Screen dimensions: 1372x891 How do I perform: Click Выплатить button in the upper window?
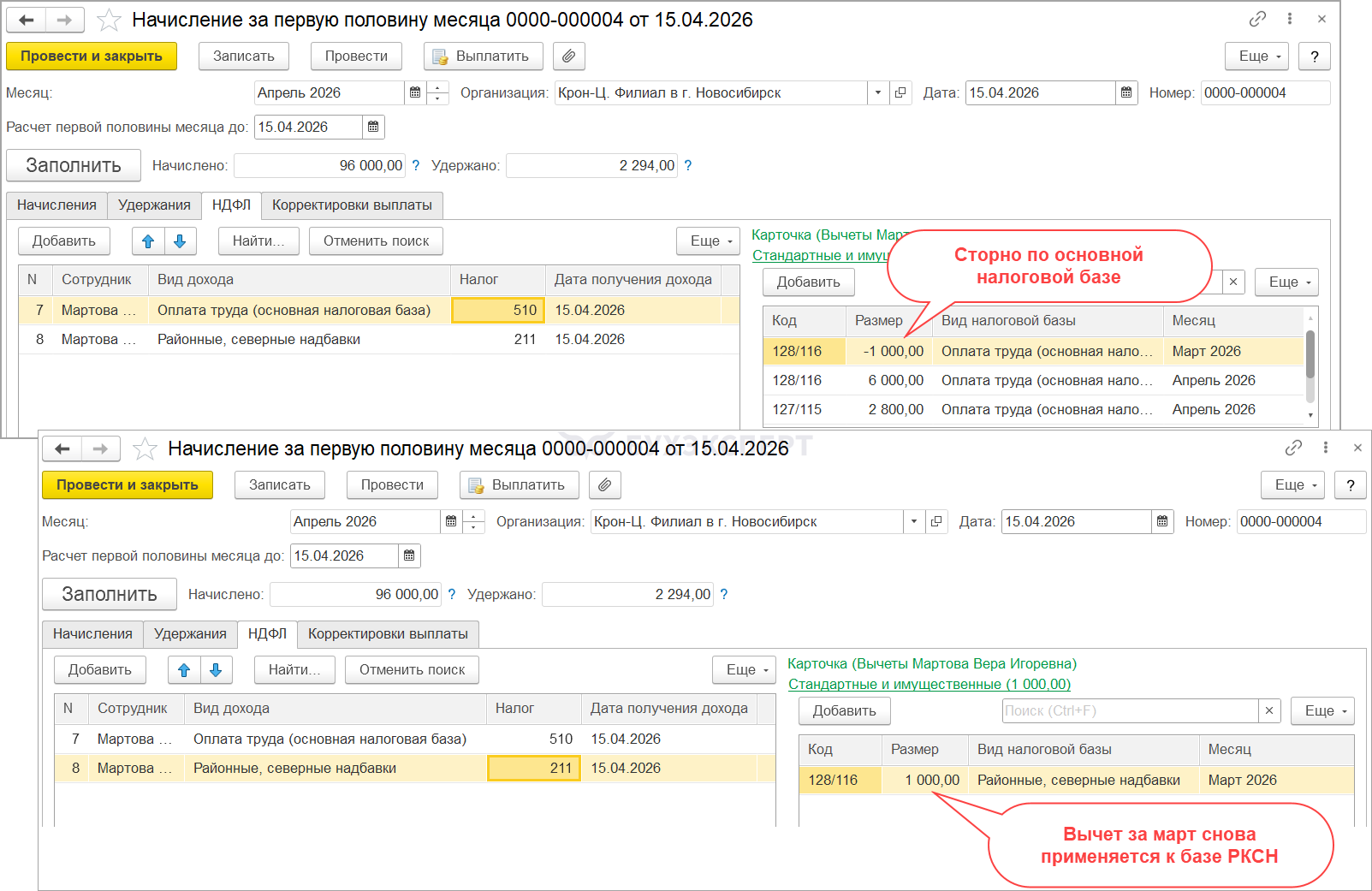coord(483,56)
